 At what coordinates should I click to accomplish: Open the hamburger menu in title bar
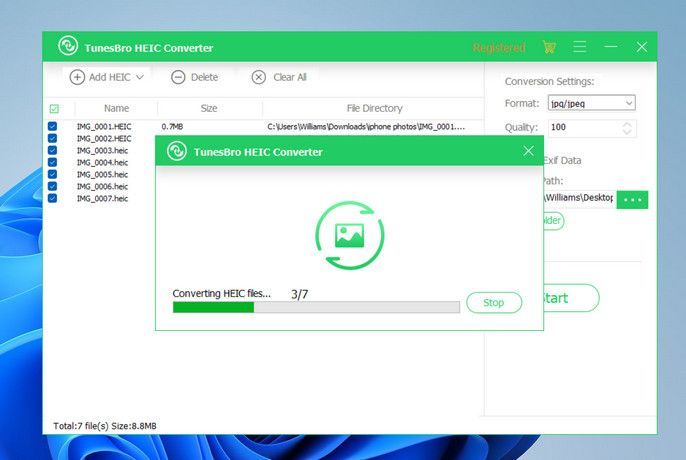[x=580, y=47]
